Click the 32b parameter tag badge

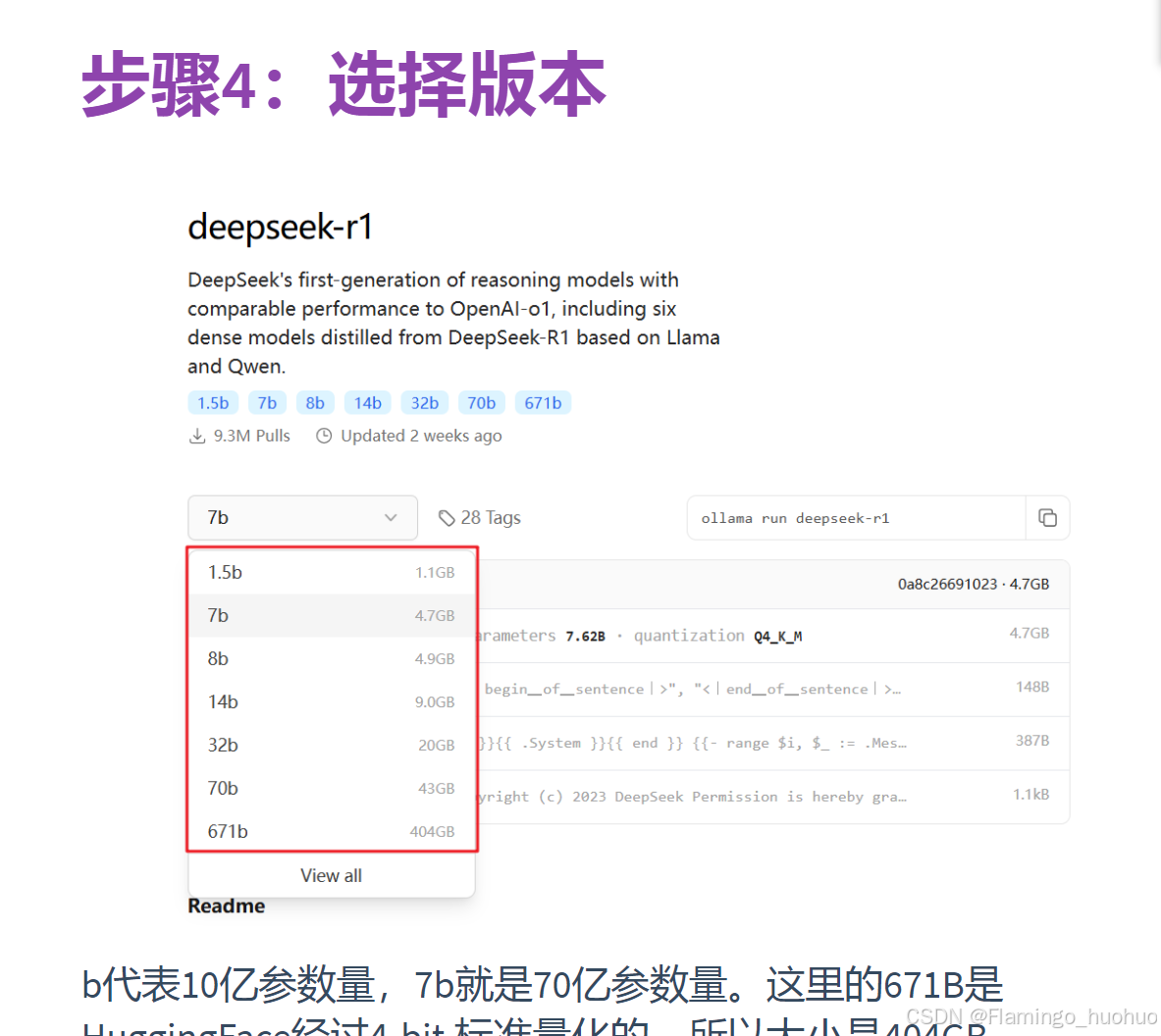(424, 402)
